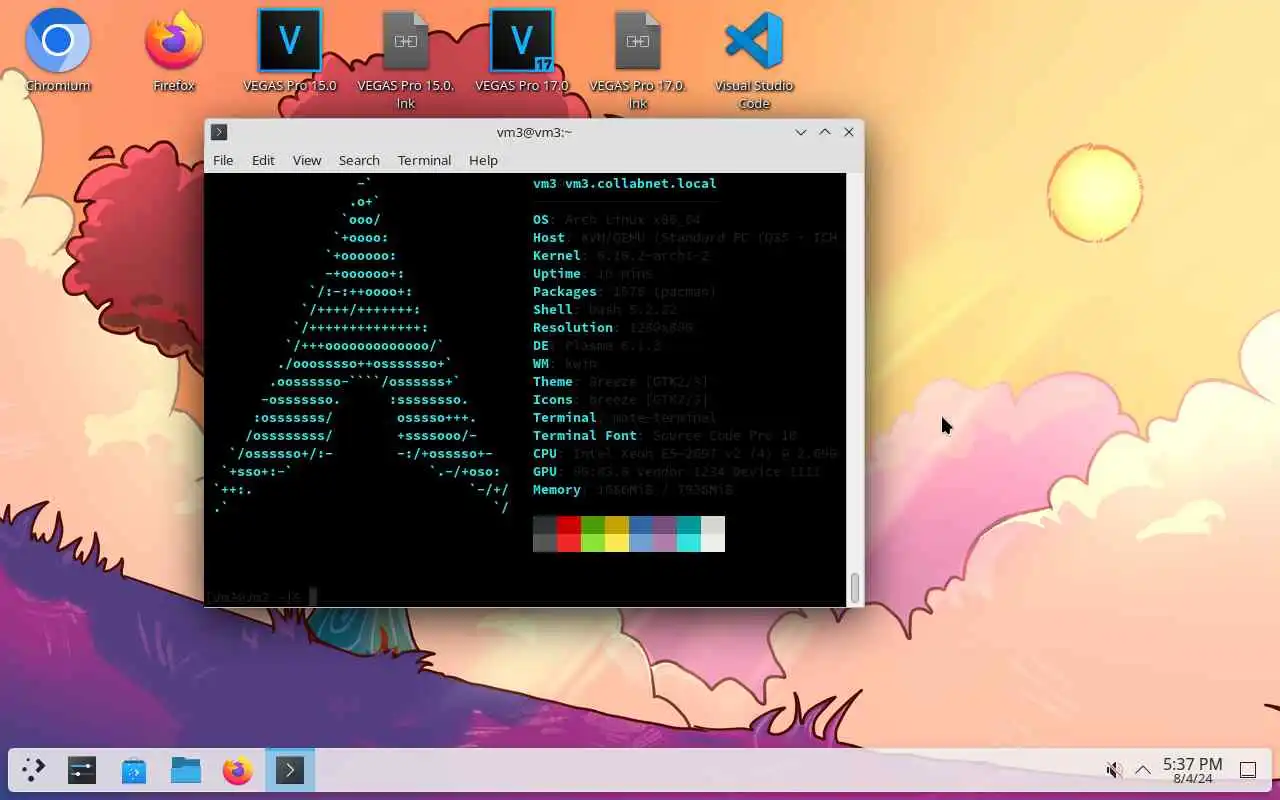
Task: Click the peek at desktop button
Action: 1248,770
